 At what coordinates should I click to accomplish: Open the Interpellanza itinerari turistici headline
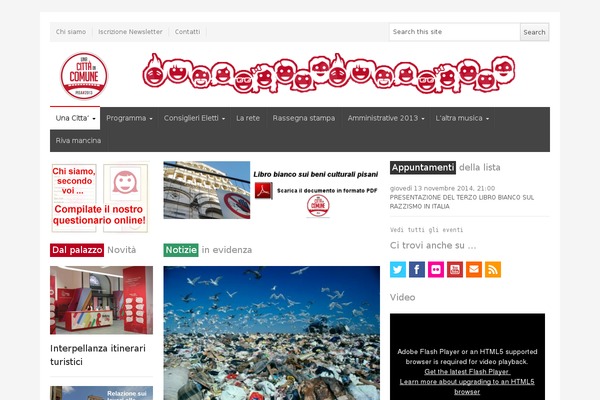[98, 355]
